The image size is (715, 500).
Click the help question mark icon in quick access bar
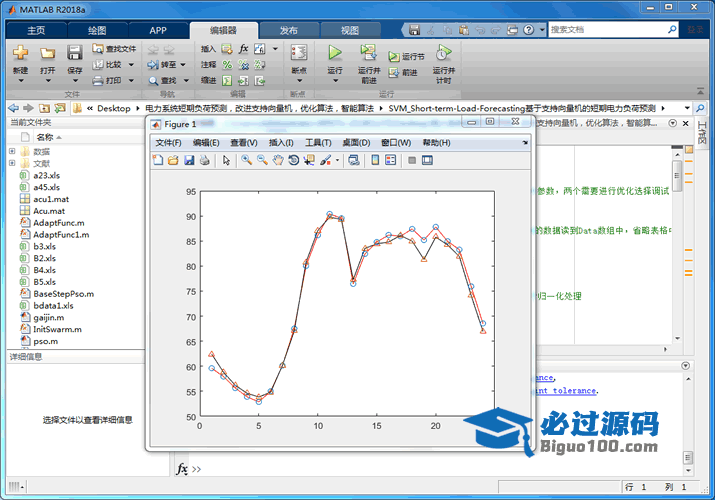(x=528, y=30)
